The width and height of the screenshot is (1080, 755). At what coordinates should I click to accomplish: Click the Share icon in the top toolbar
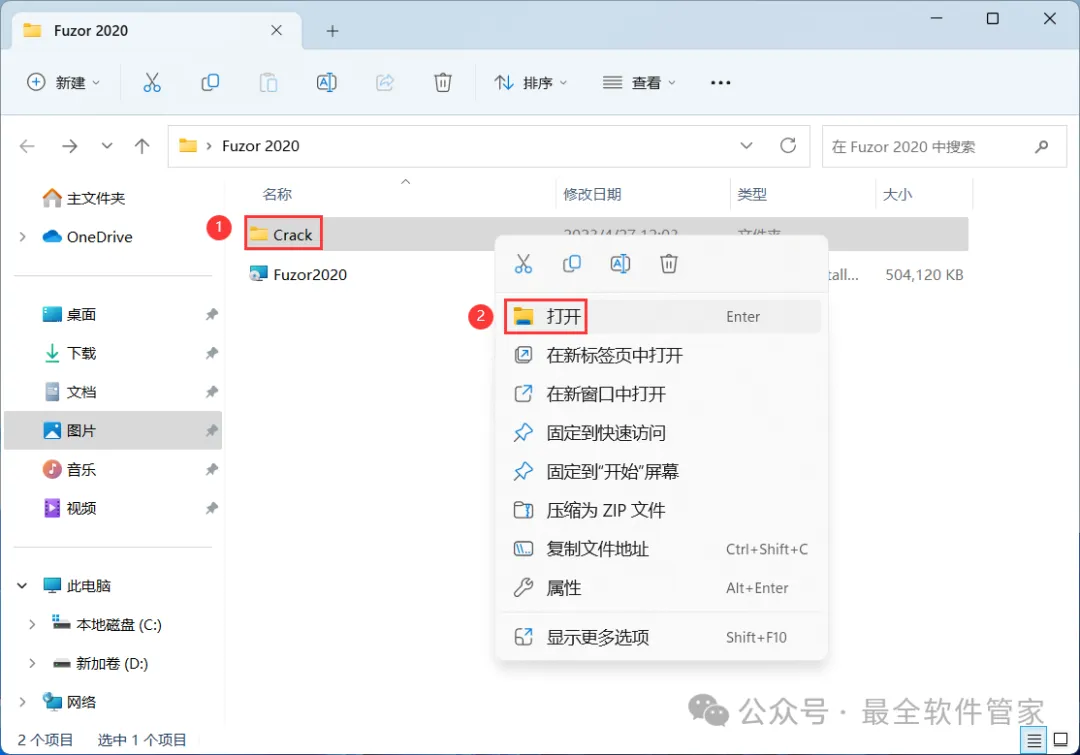[x=384, y=83]
